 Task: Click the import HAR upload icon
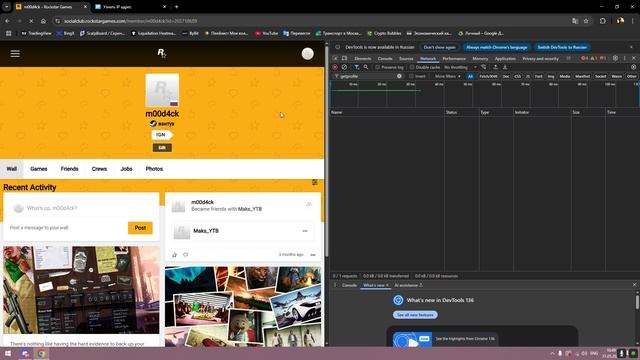(x=496, y=67)
